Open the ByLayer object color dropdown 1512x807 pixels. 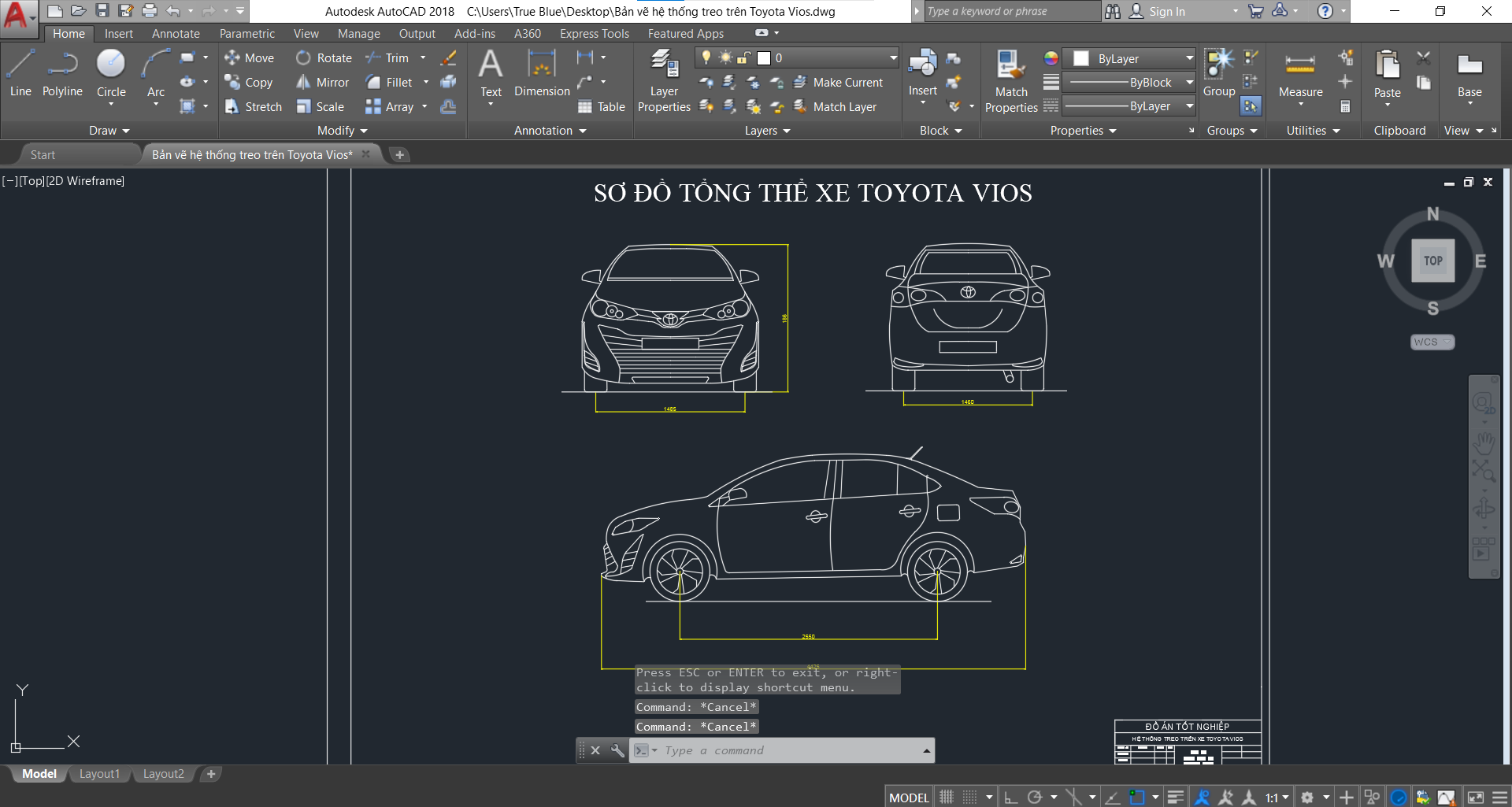tap(1128, 58)
